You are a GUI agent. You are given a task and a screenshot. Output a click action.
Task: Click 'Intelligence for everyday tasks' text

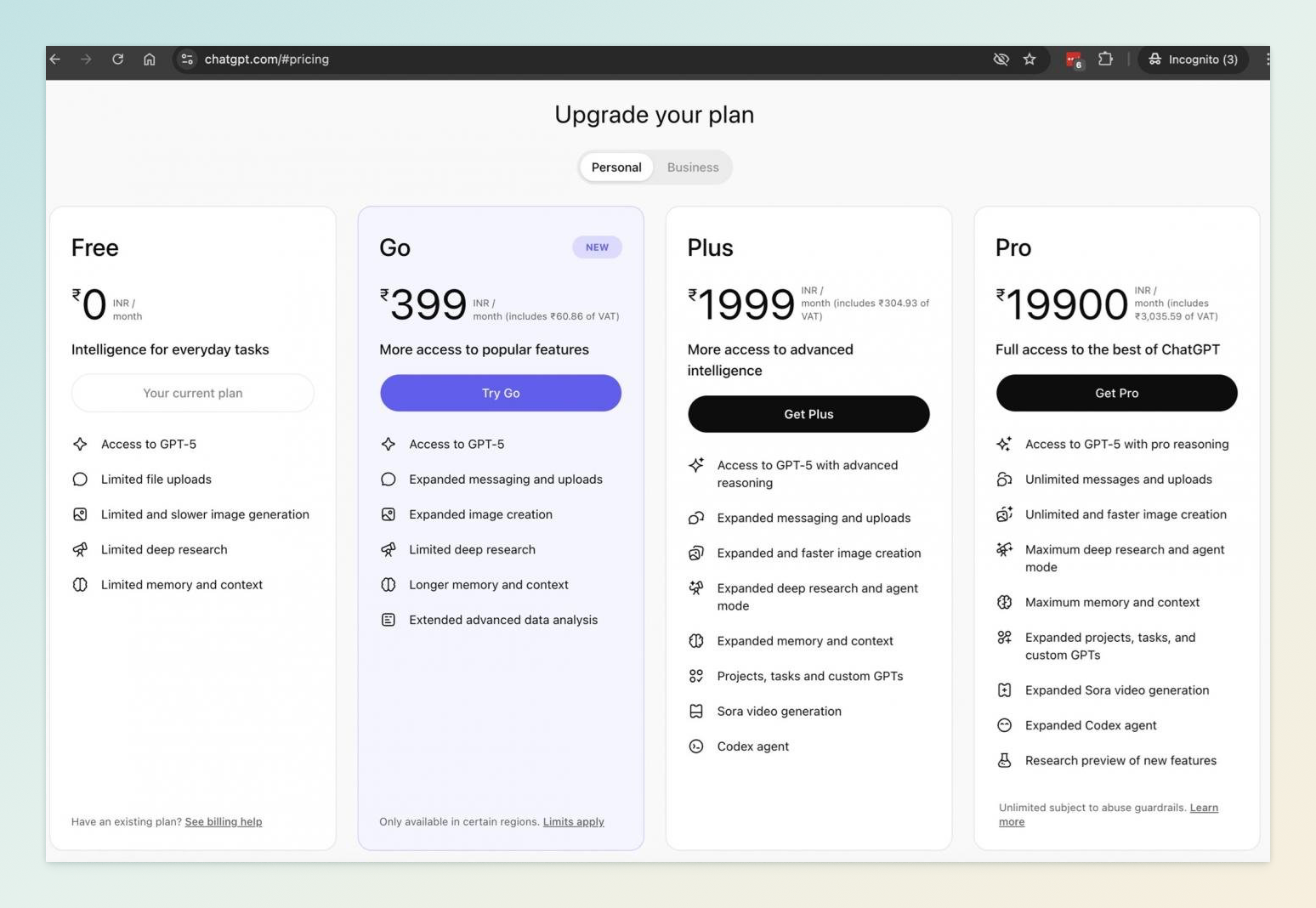click(x=170, y=349)
